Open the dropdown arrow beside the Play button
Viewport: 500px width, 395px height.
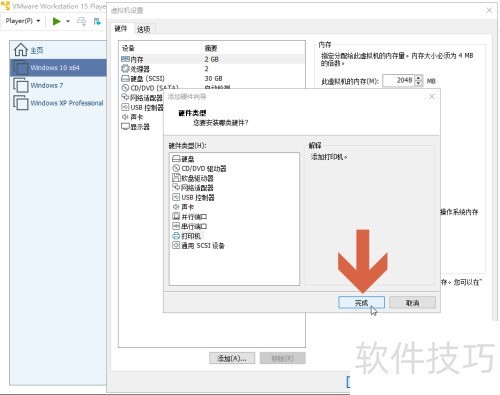pyautogui.click(x=68, y=21)
